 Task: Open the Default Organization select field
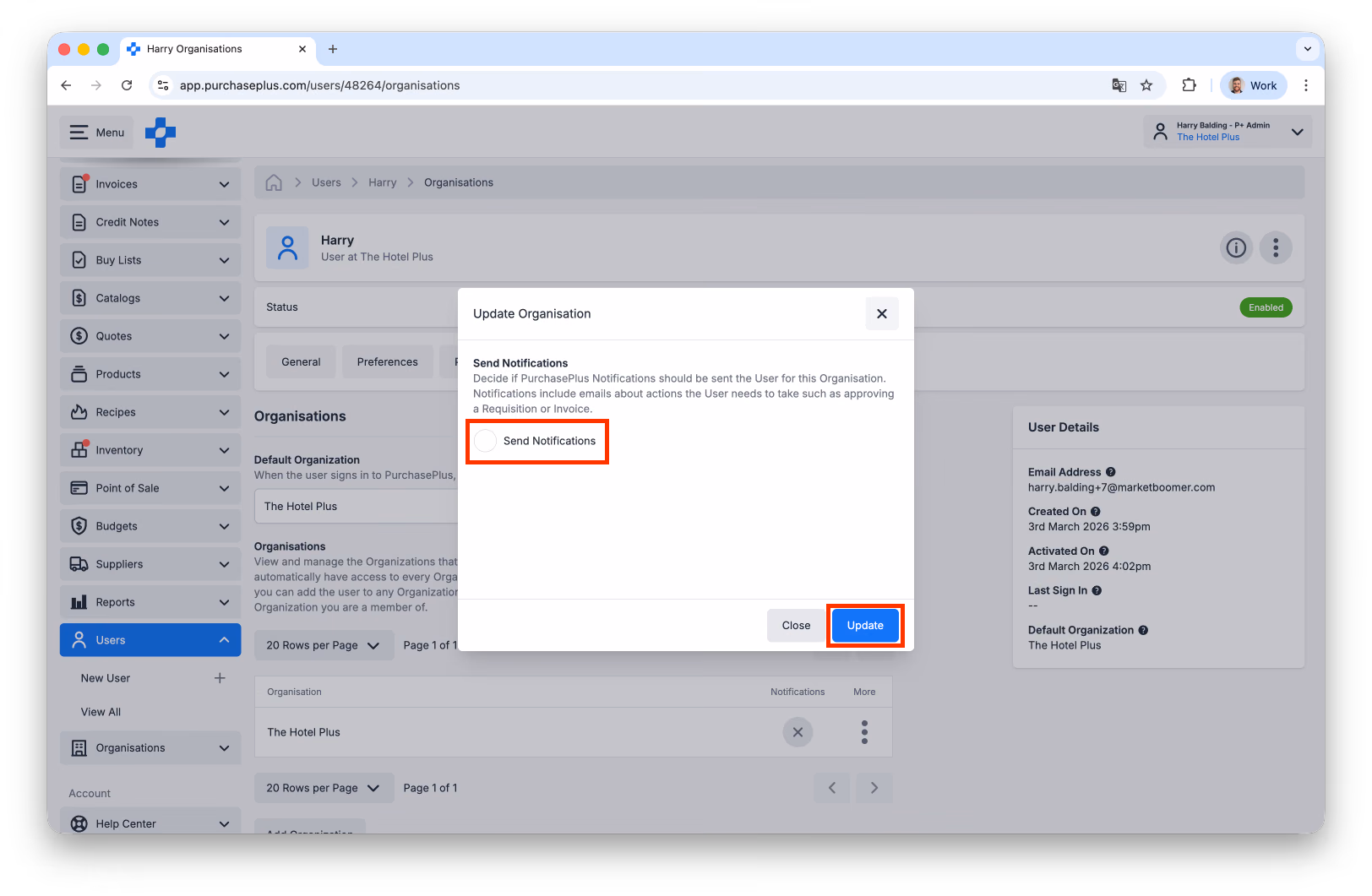click(x=356, y=507)
